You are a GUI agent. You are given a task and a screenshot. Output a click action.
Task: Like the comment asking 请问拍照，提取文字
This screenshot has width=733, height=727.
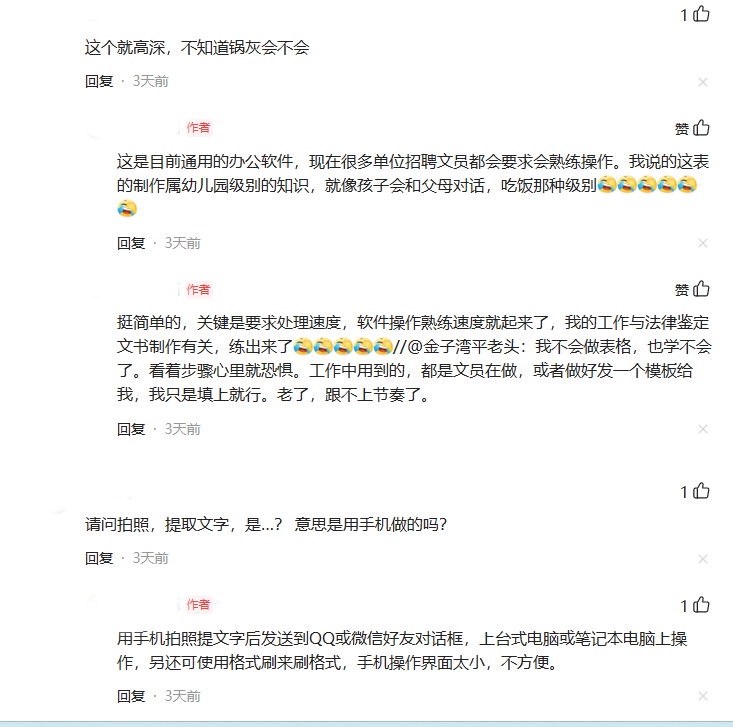[x=701, y=491]
